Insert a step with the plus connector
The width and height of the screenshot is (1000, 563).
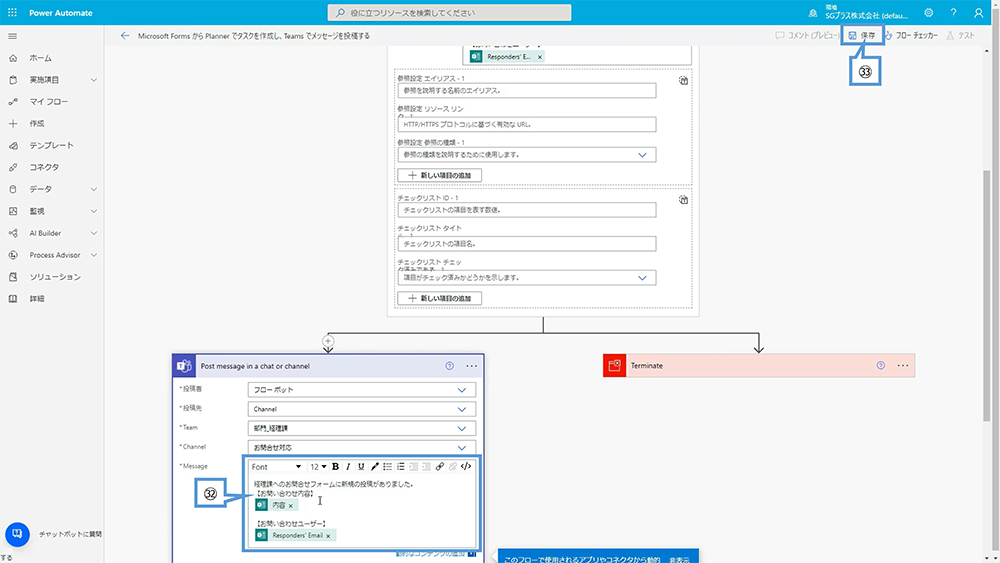point(328,341)
